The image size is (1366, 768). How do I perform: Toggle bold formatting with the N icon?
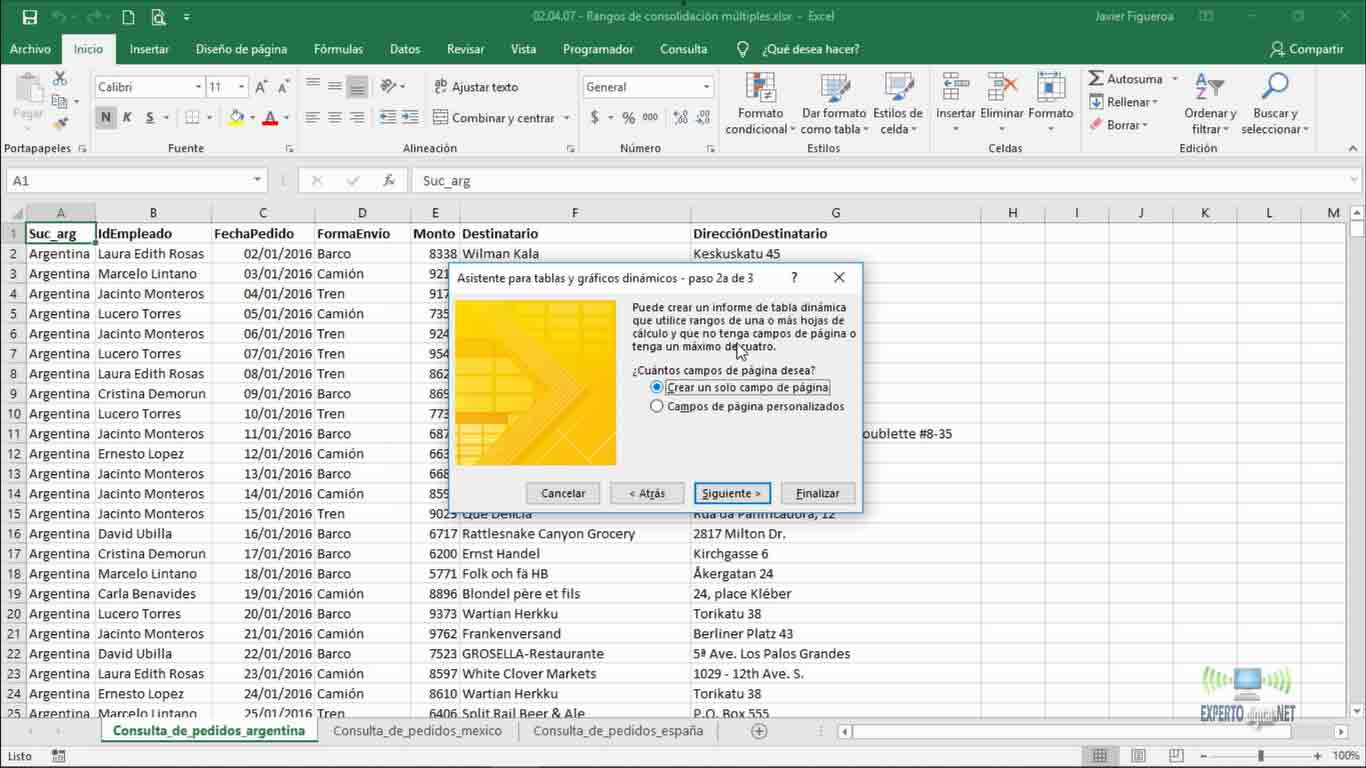click(106, 117)
